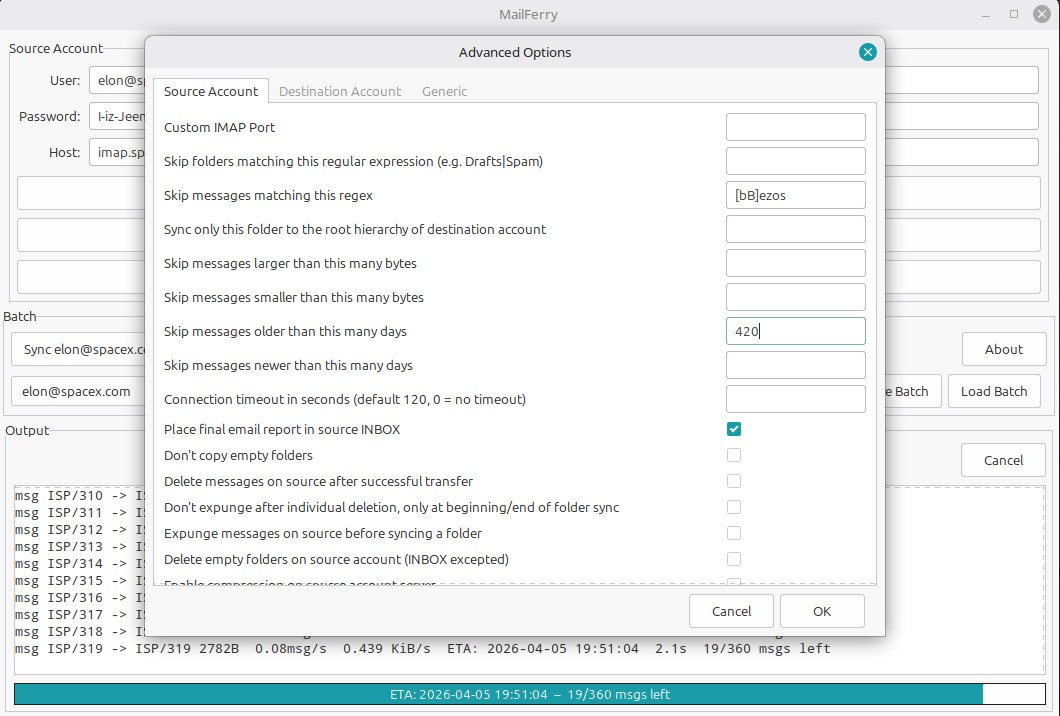Click the msg ISP/319 output log line
The width and height of the screenshot is (1060, 716).
point(422,648)
